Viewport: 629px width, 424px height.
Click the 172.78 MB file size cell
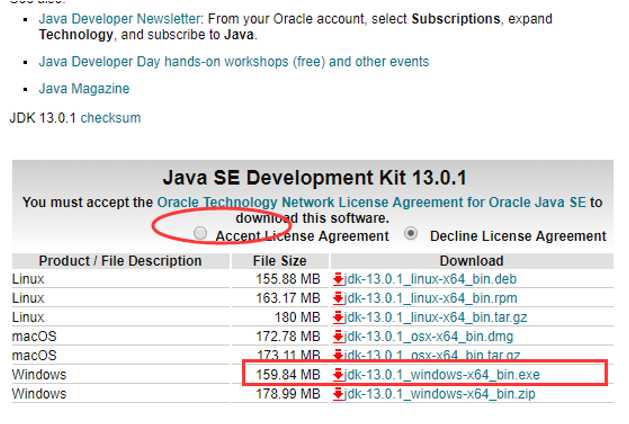288,336
